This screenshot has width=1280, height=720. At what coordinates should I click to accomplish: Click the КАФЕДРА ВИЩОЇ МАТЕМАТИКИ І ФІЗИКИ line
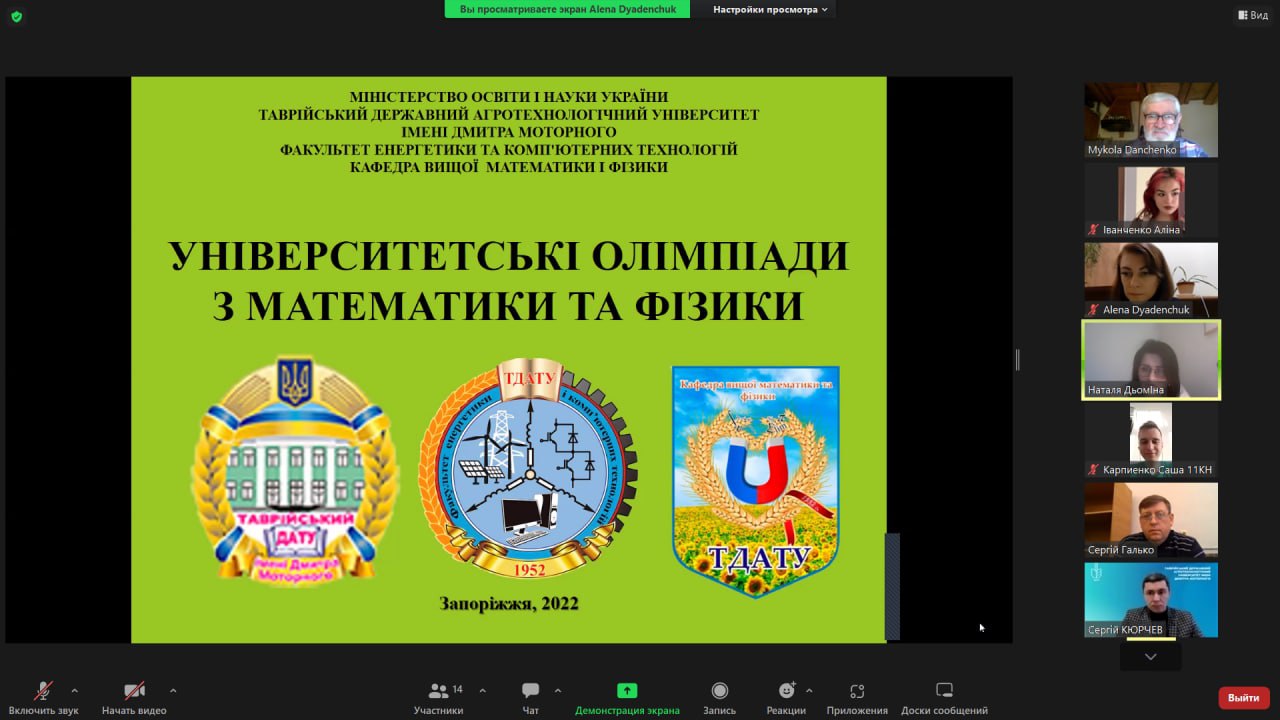point(509,167)
